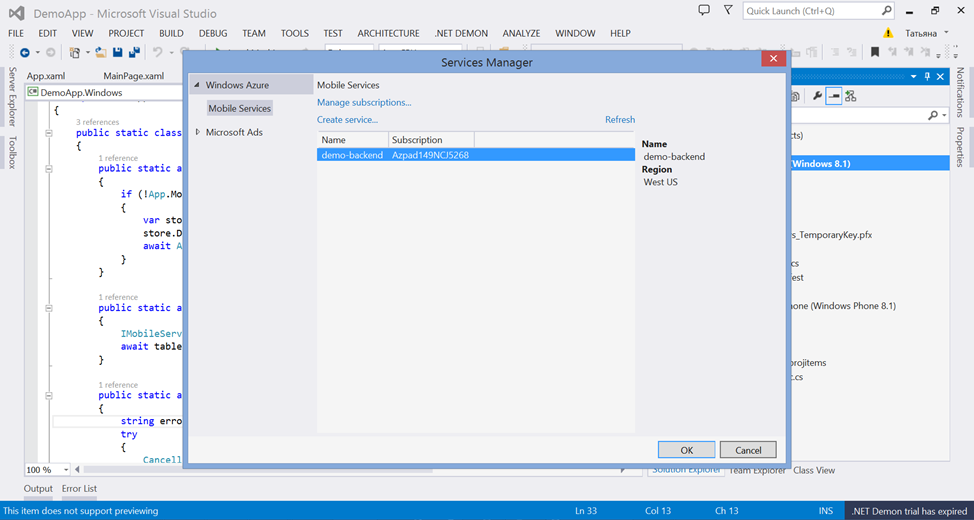Image resolution: width=974 pixels, height=520 pixels.
Task: Click the New Project toolbar icon
Action: click(x=75, y=53)
